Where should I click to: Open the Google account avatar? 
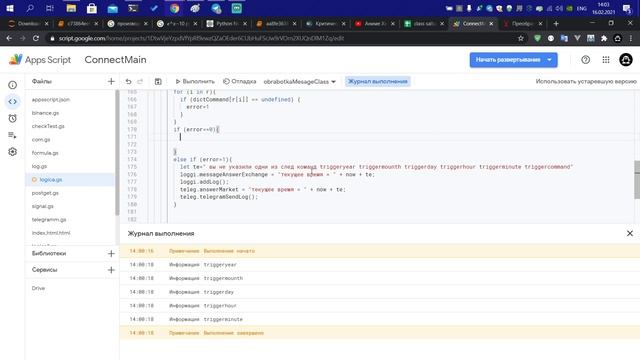[626, 60]
